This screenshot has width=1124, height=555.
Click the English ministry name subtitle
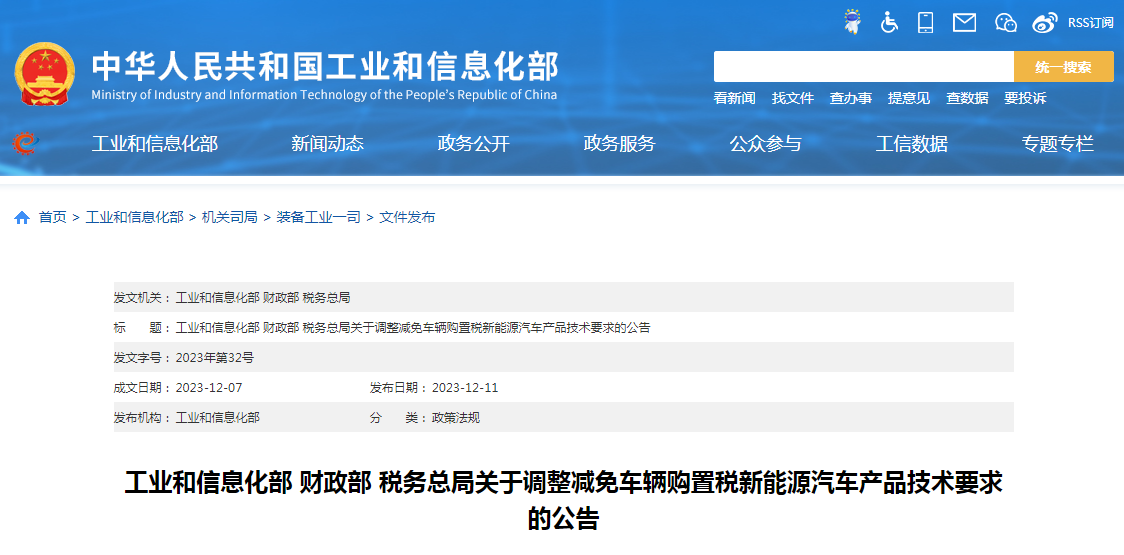point(324,95)
